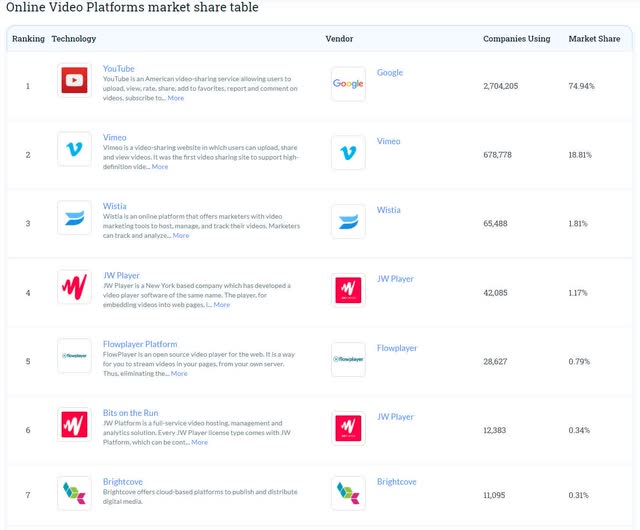Open the Brightcove technology title link
This screenshot has height=530, width=640.
pos(123,482)
